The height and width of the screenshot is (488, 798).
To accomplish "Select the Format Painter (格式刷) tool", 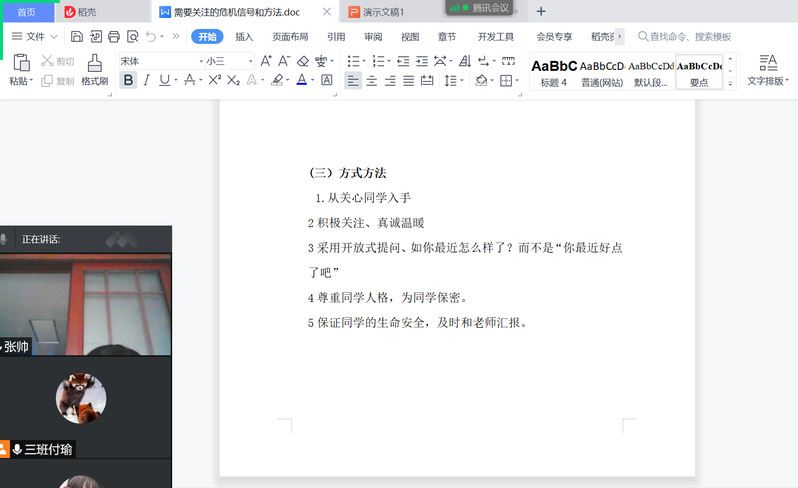I will coord(94,70).
